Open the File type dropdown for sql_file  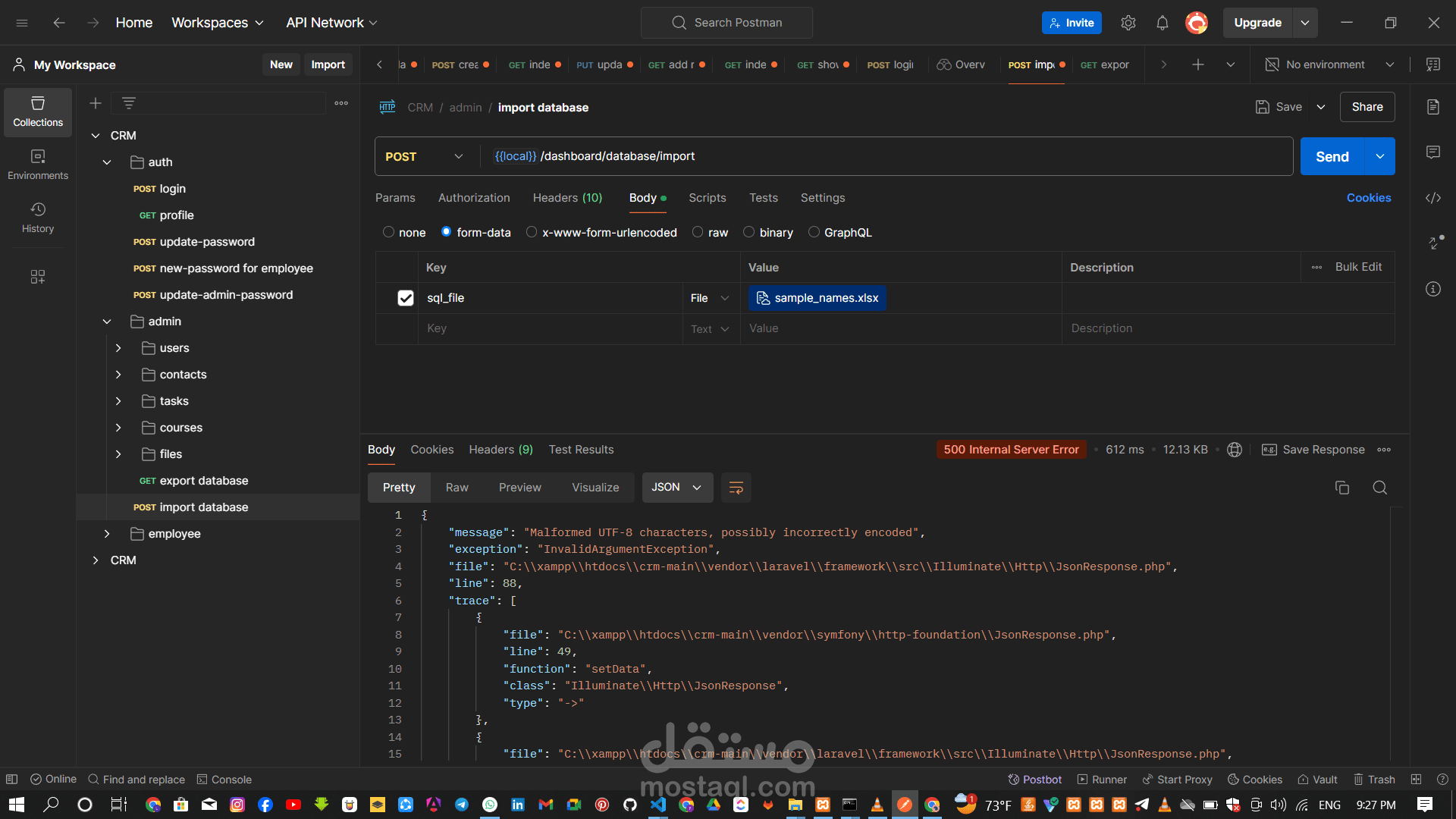710,298
